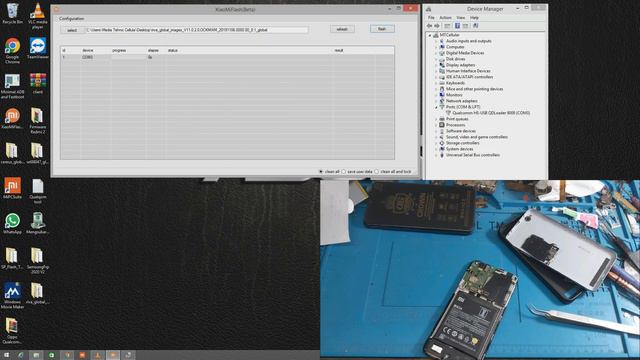The image size is (640, 360).
Task: Open TeamViewer desktop shortcut
Action: (x=38, y=48)
